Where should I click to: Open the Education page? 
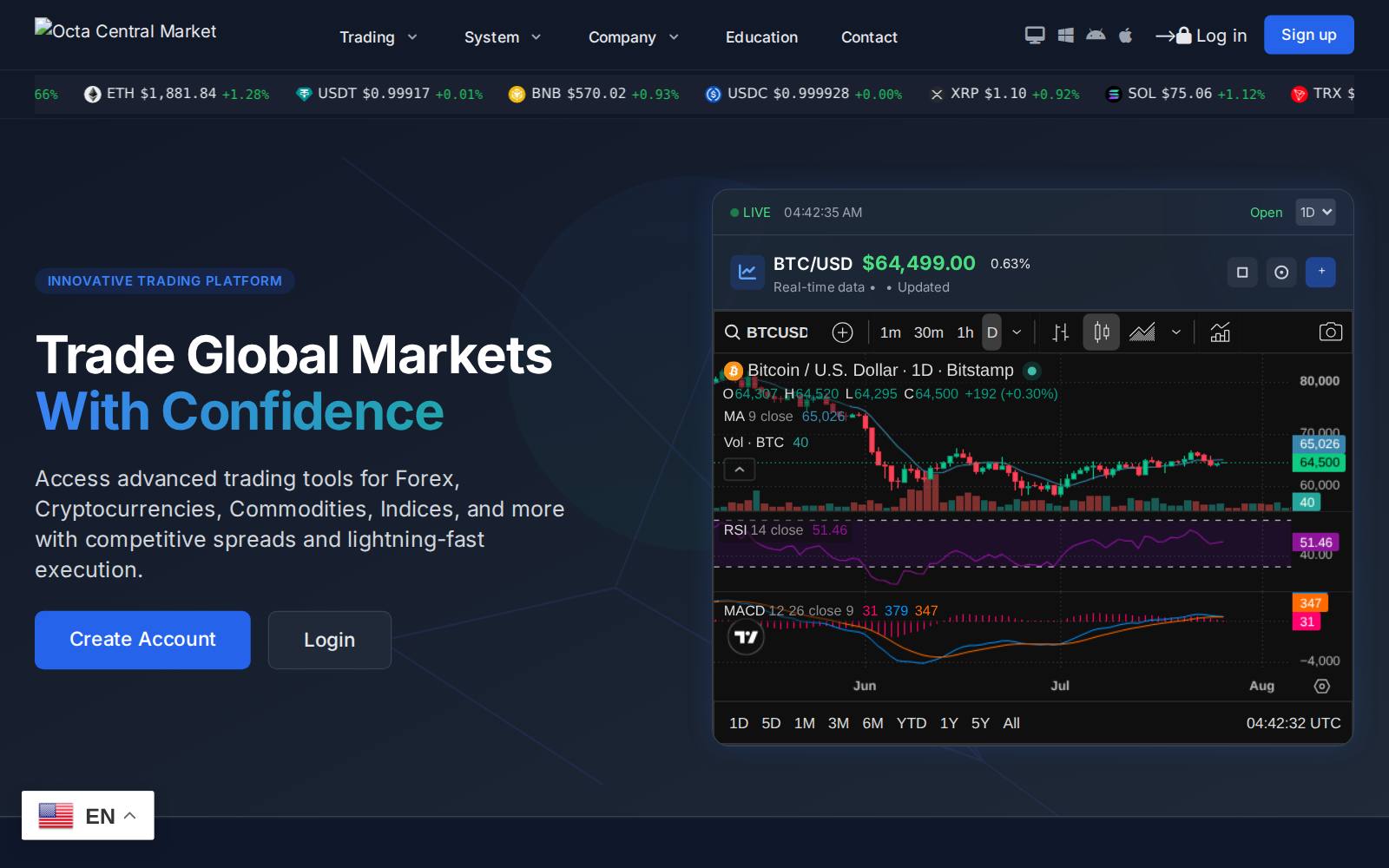pyautogui.click(x=761, y=37)
